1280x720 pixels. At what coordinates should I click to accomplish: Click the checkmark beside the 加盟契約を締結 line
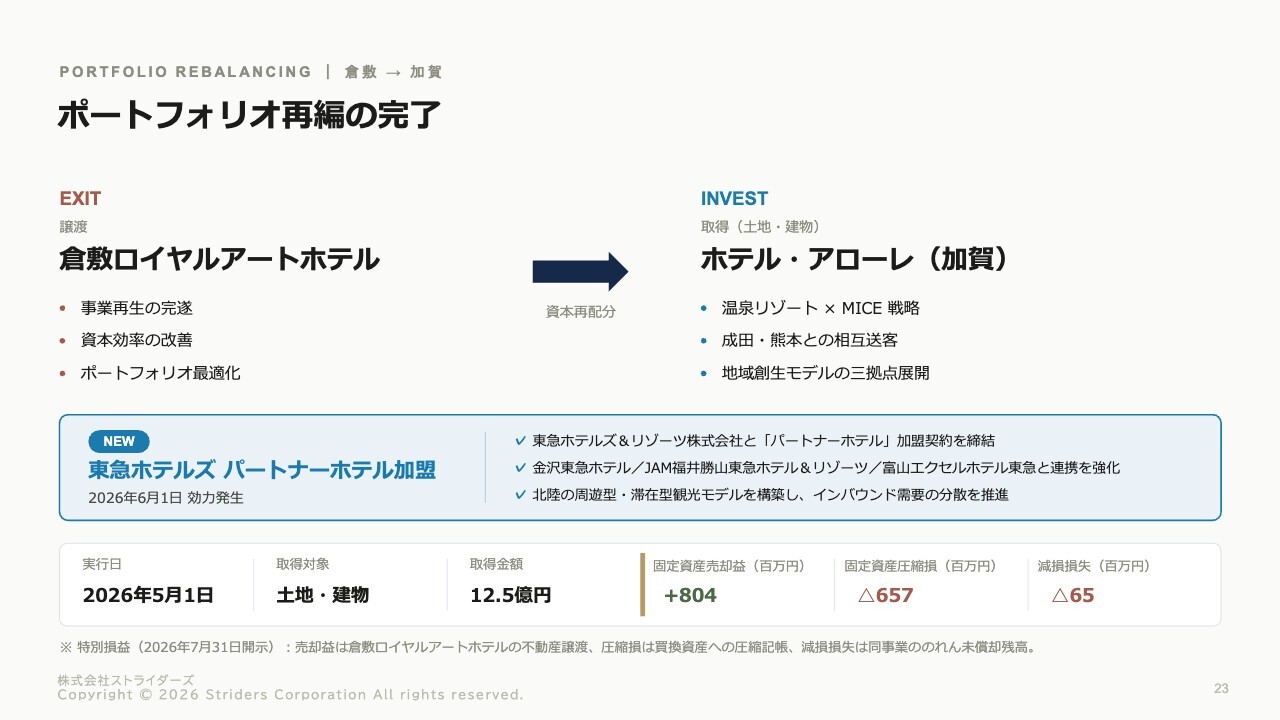[x=520, y=440]
